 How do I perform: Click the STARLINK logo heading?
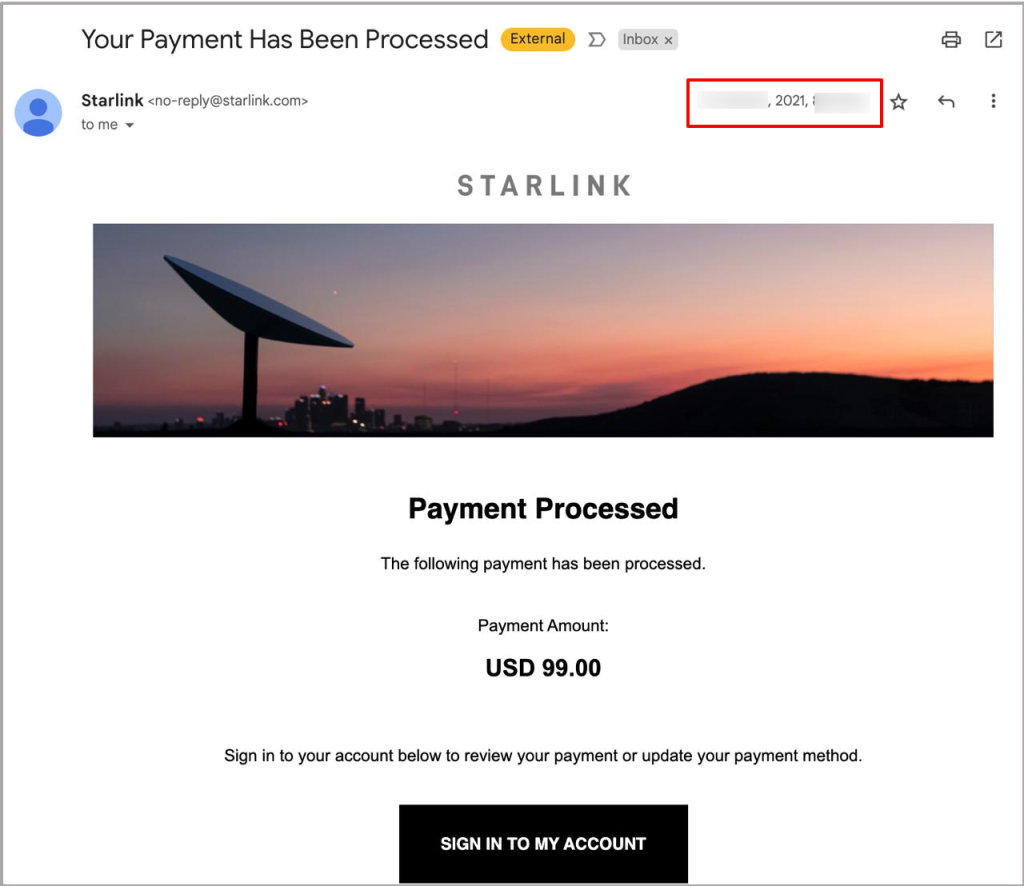(544, 186)
